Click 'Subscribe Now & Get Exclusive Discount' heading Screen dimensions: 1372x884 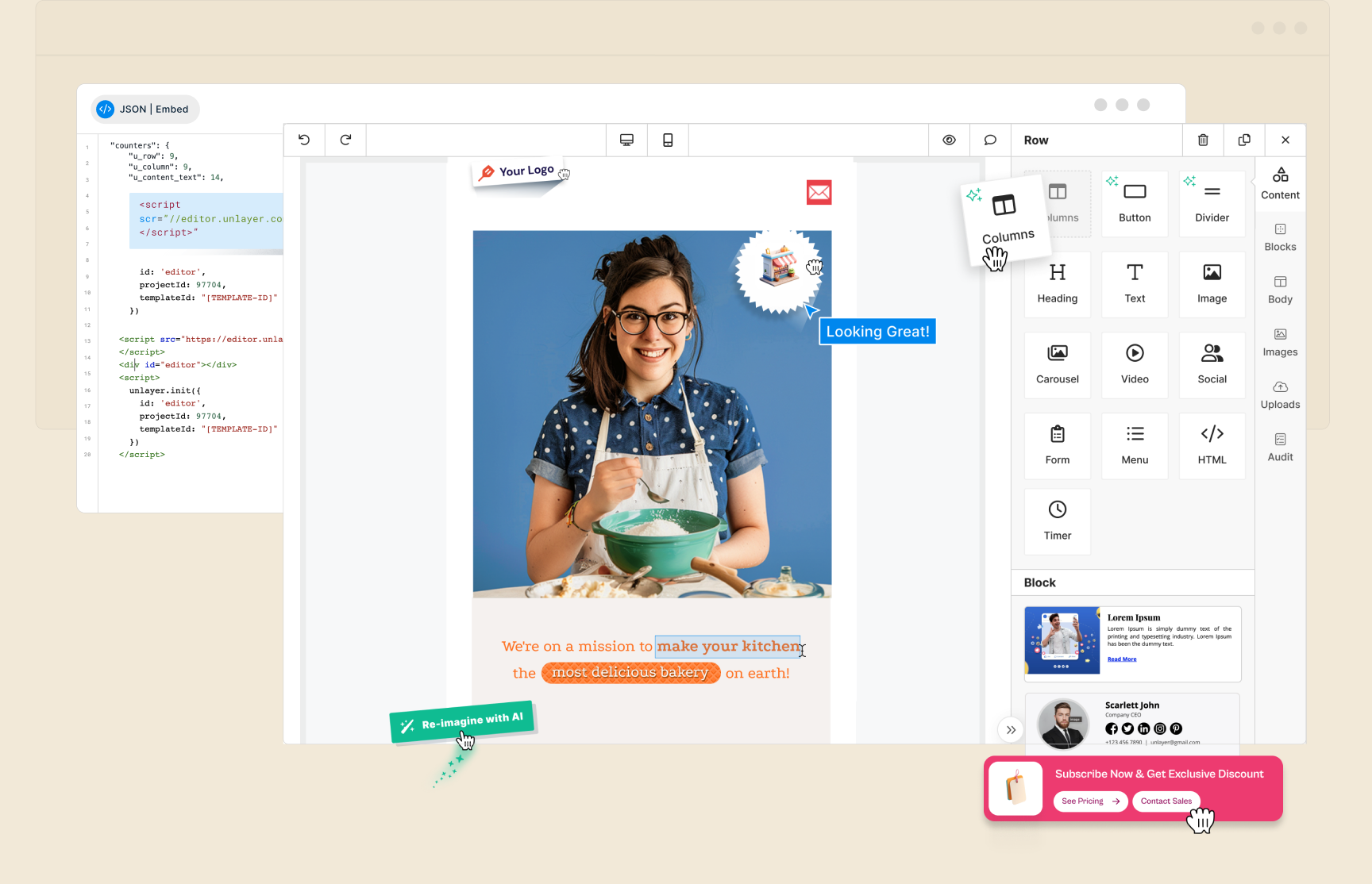coord(1159,774)
